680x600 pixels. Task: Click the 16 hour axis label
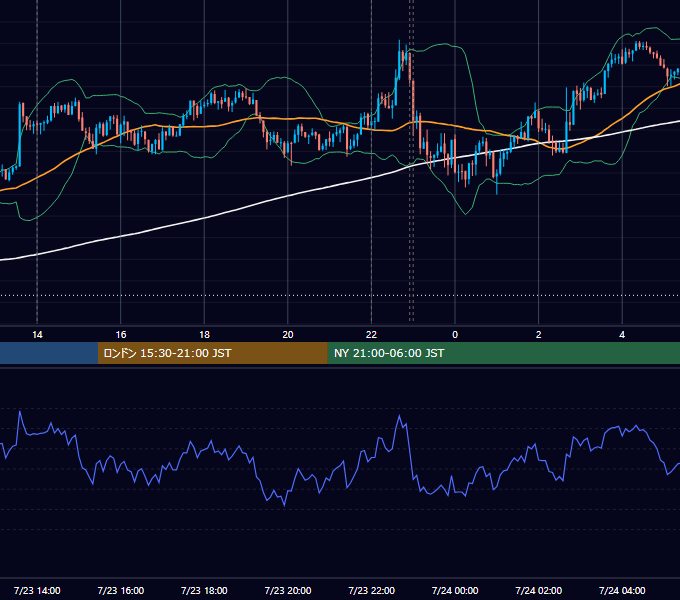pos(121,334)
